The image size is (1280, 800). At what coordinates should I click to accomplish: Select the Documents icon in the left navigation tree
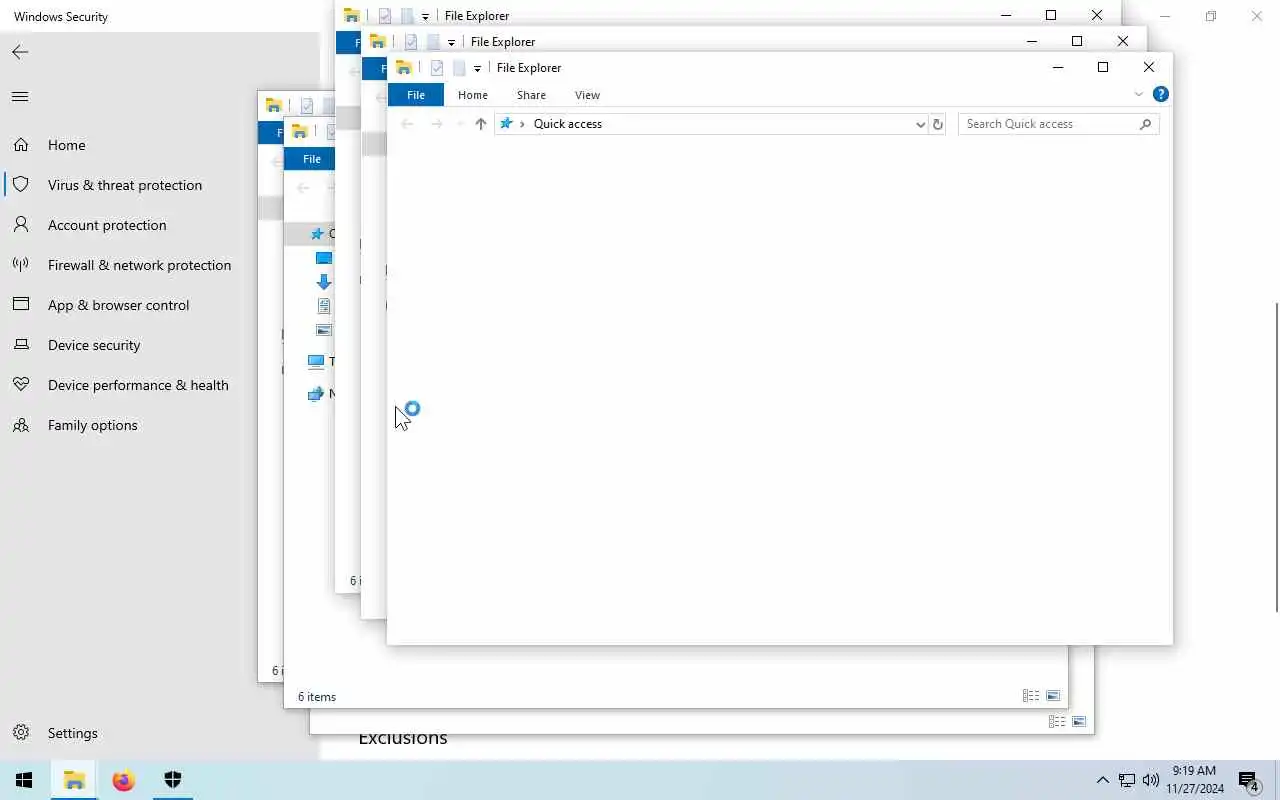(324, 306)
